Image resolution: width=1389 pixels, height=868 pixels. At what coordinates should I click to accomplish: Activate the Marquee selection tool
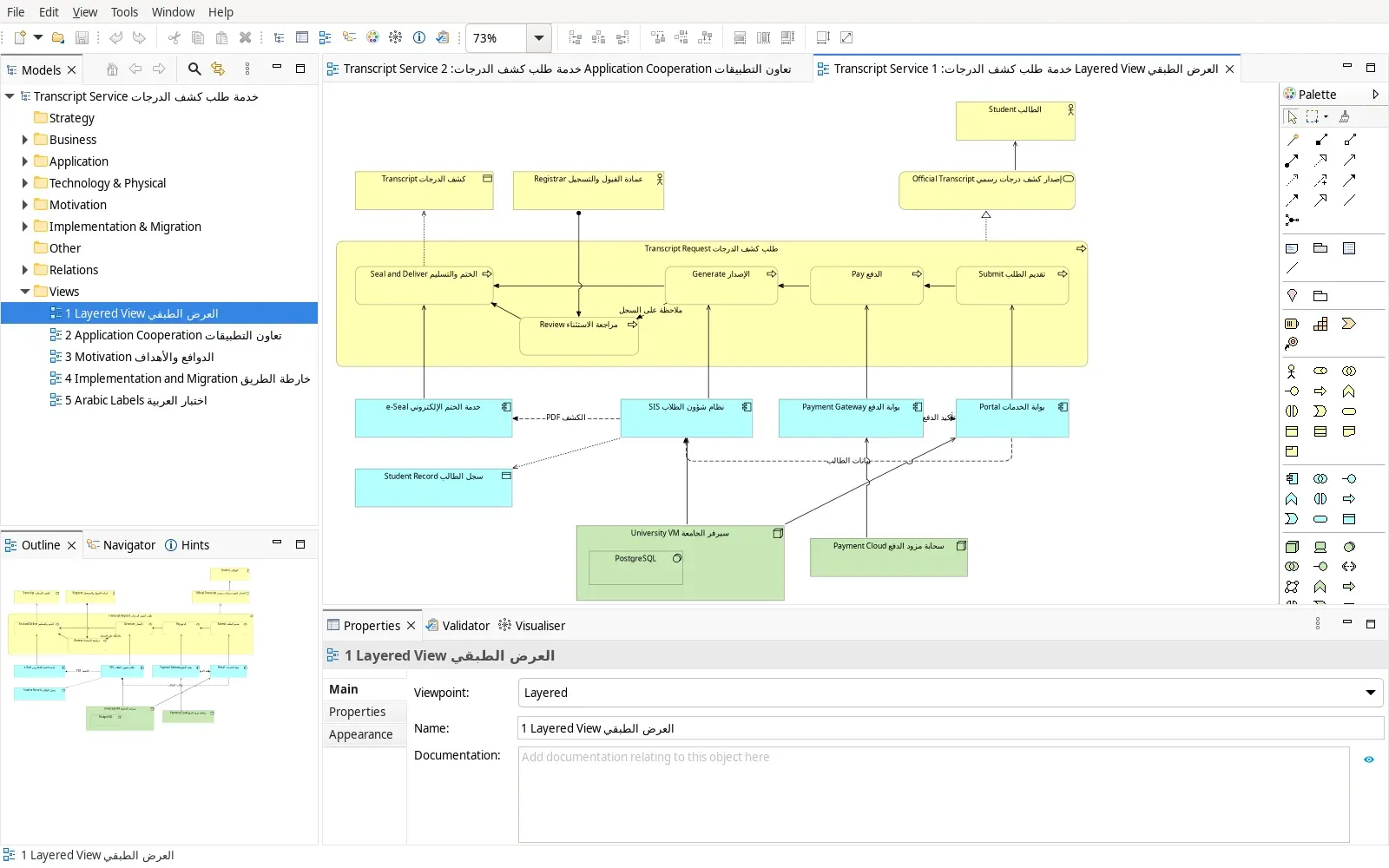(1313, 116)
